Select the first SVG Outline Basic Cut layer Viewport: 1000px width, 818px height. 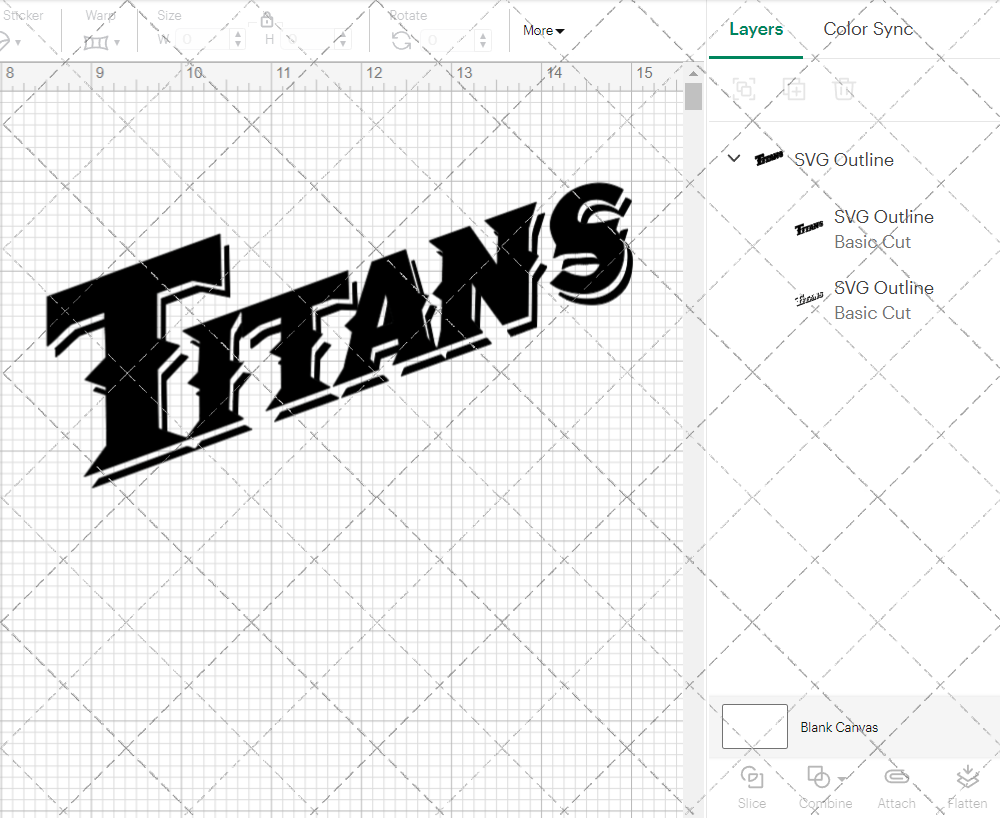pos(884,229)
